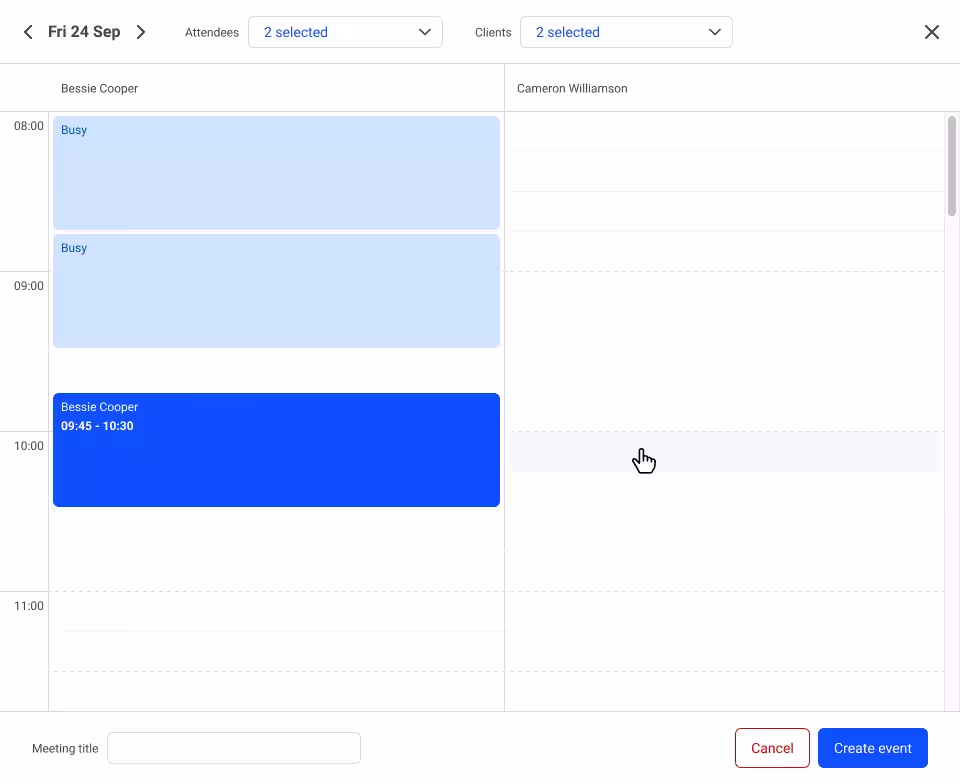Viewport: 960px width, 784px height.
Task: Click the Bessie Cooper column header
Action: (99, 88)
